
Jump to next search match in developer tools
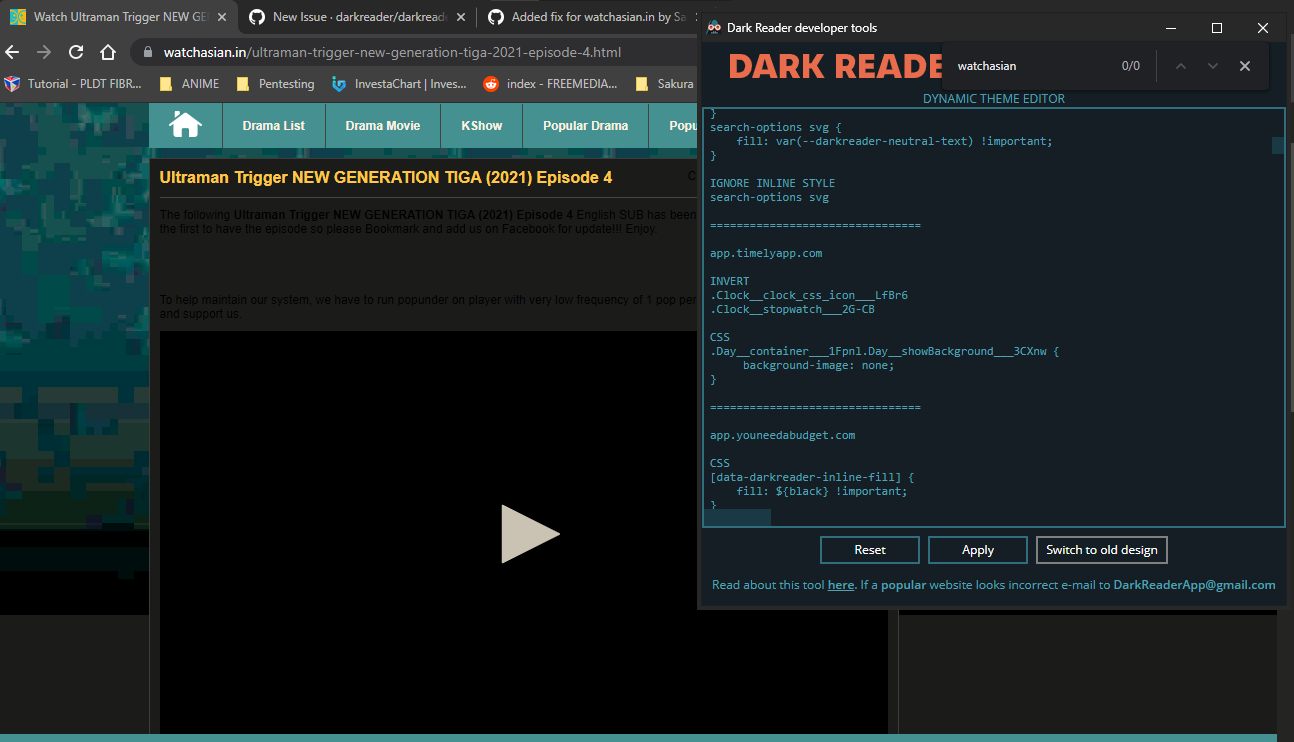1213,66
